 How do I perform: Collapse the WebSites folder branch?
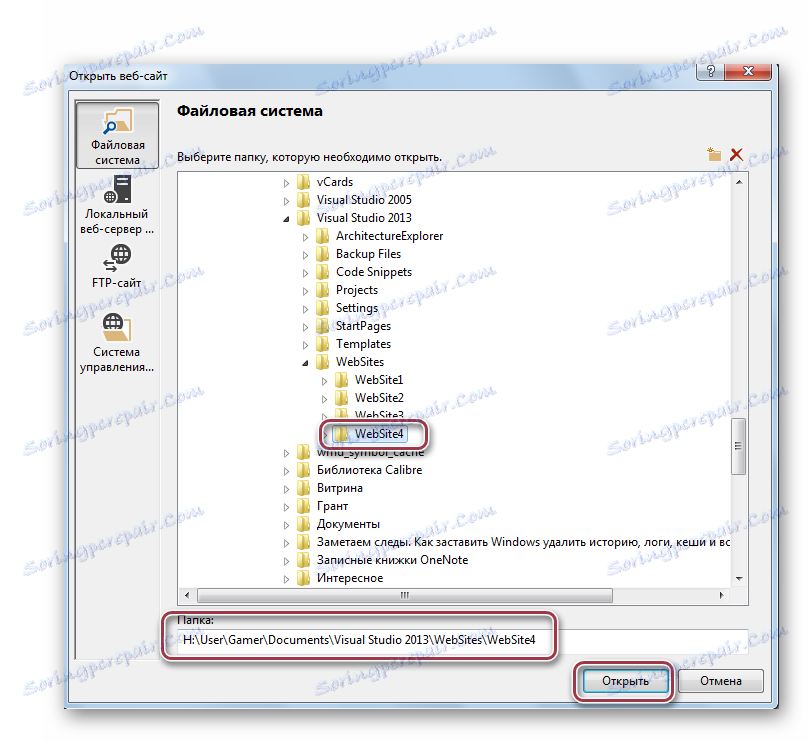tap(304, 361)
